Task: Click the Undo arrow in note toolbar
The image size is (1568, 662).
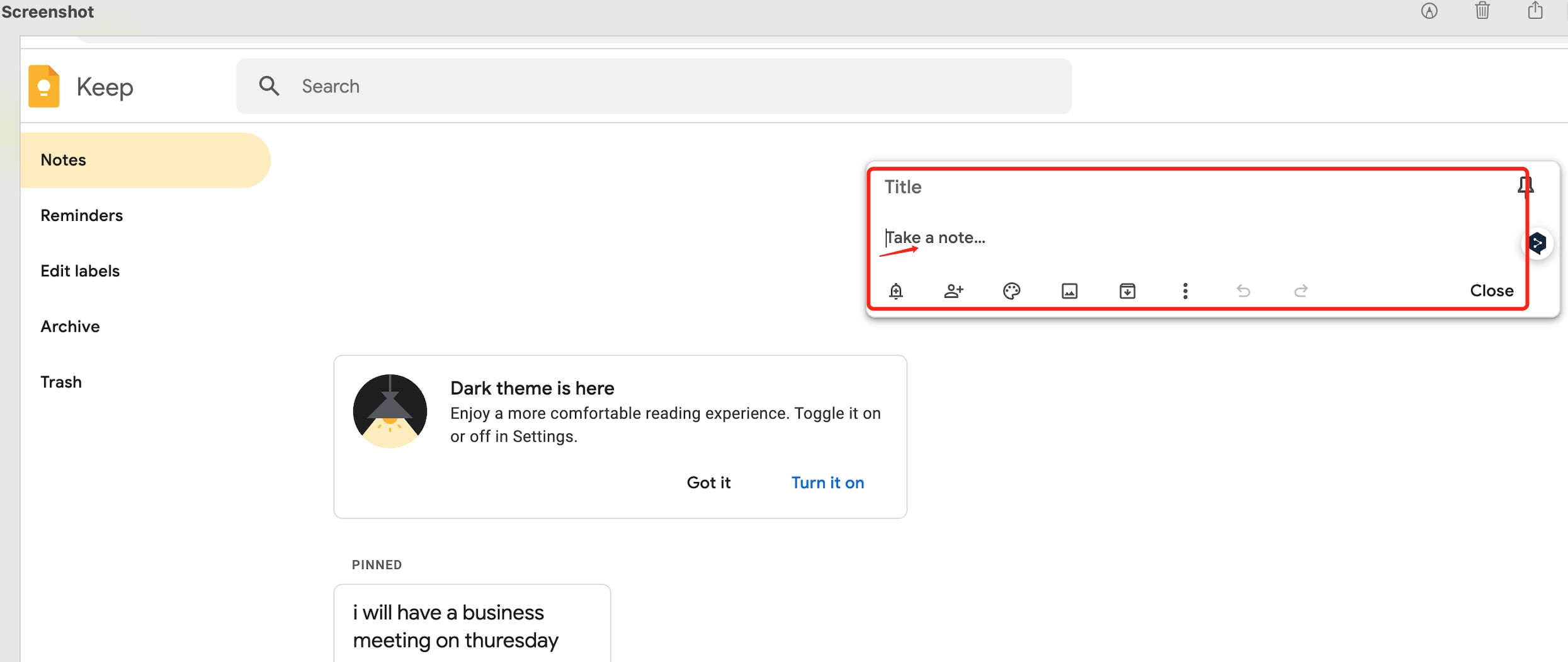Action: tap(1243, 291)
